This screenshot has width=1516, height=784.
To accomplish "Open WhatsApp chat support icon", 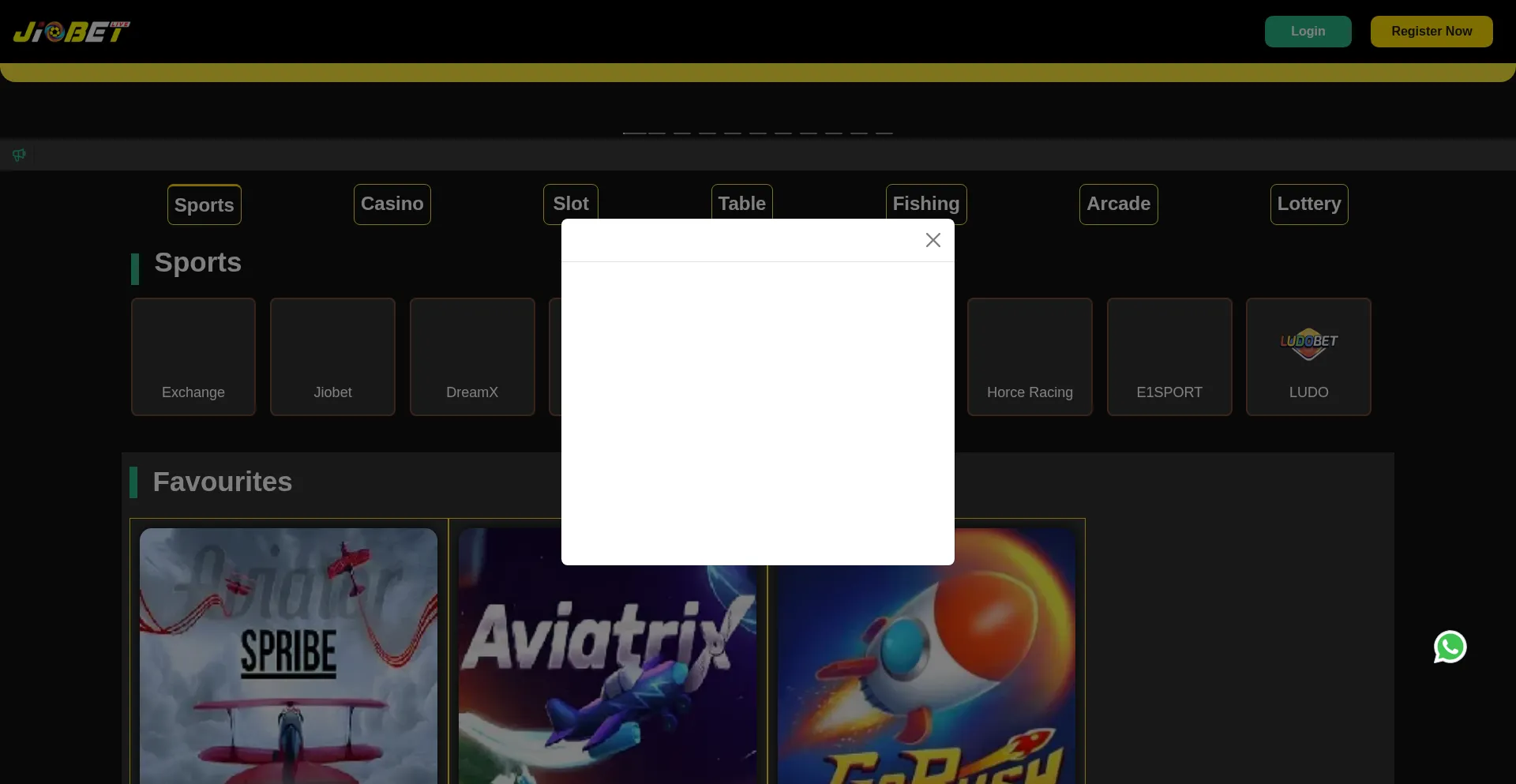I will click(1450, 647).
